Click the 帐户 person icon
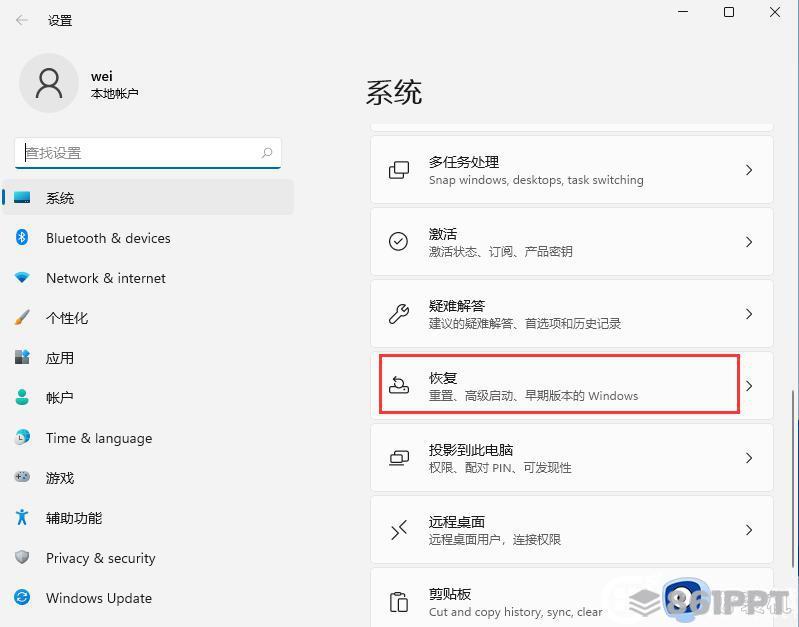The width and height of the screenshot is (799, 627). tap(22, 397)
